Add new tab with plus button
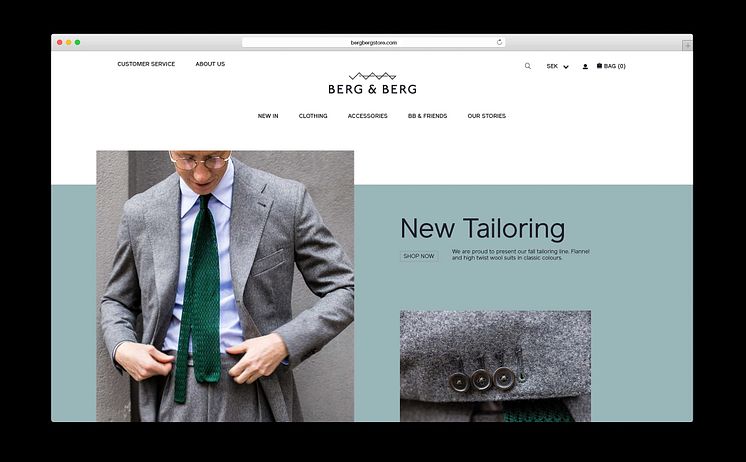This screenshot has height=462, width=746. pos(687,46)
